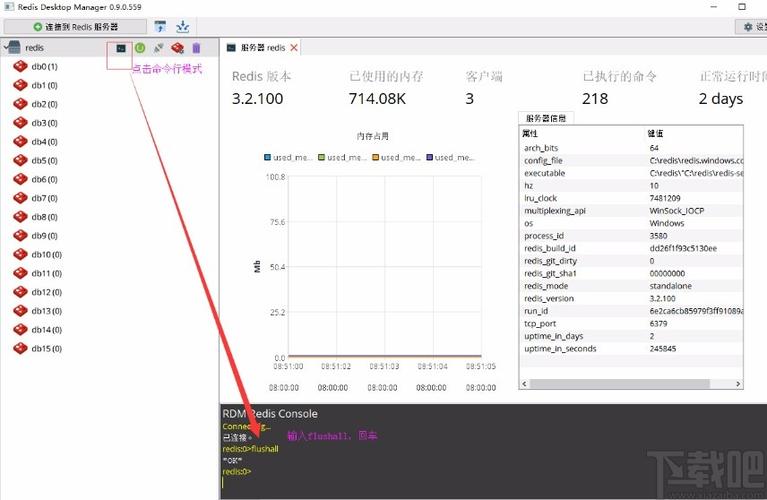
Task: Click the disconnect plug icon
Action: point(158,47)
